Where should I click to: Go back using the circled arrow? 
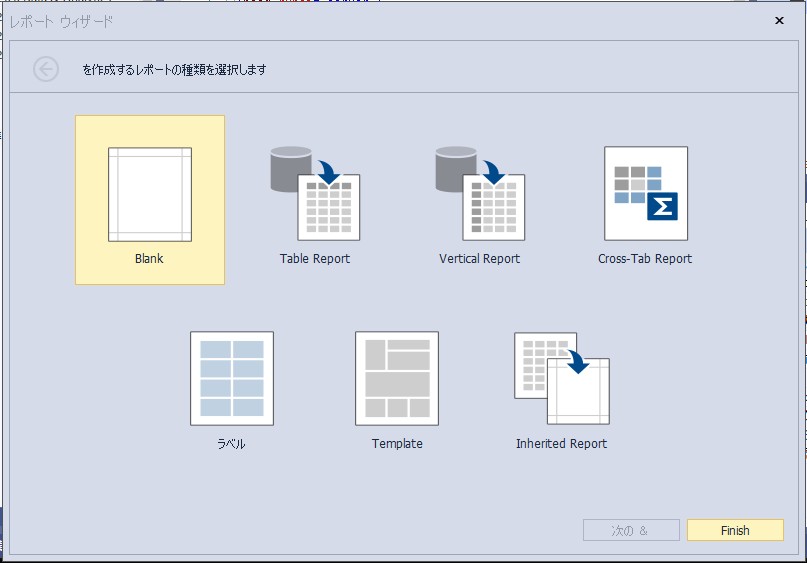[x=46, y=69]
